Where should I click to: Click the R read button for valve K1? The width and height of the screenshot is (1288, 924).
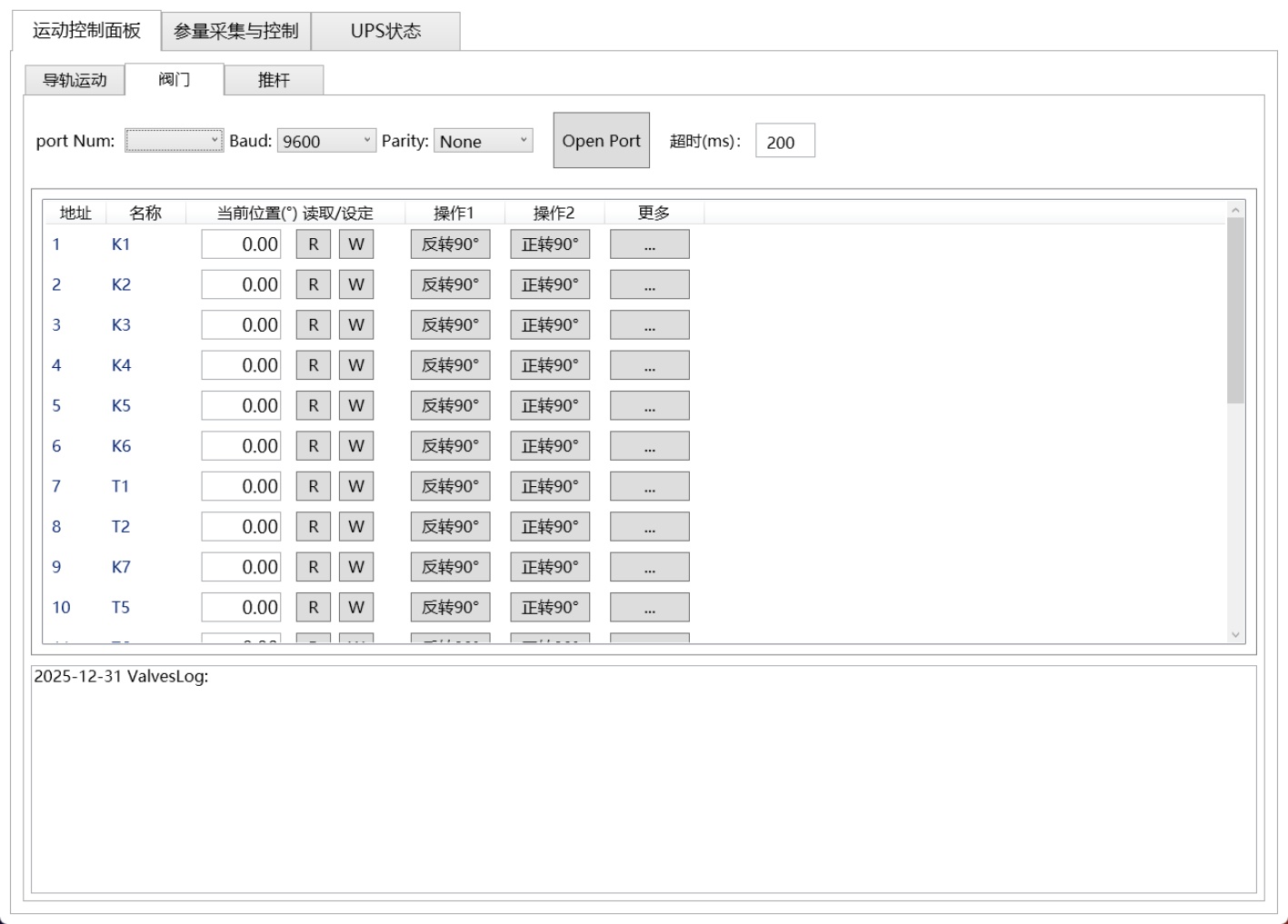tap(313, 244)
